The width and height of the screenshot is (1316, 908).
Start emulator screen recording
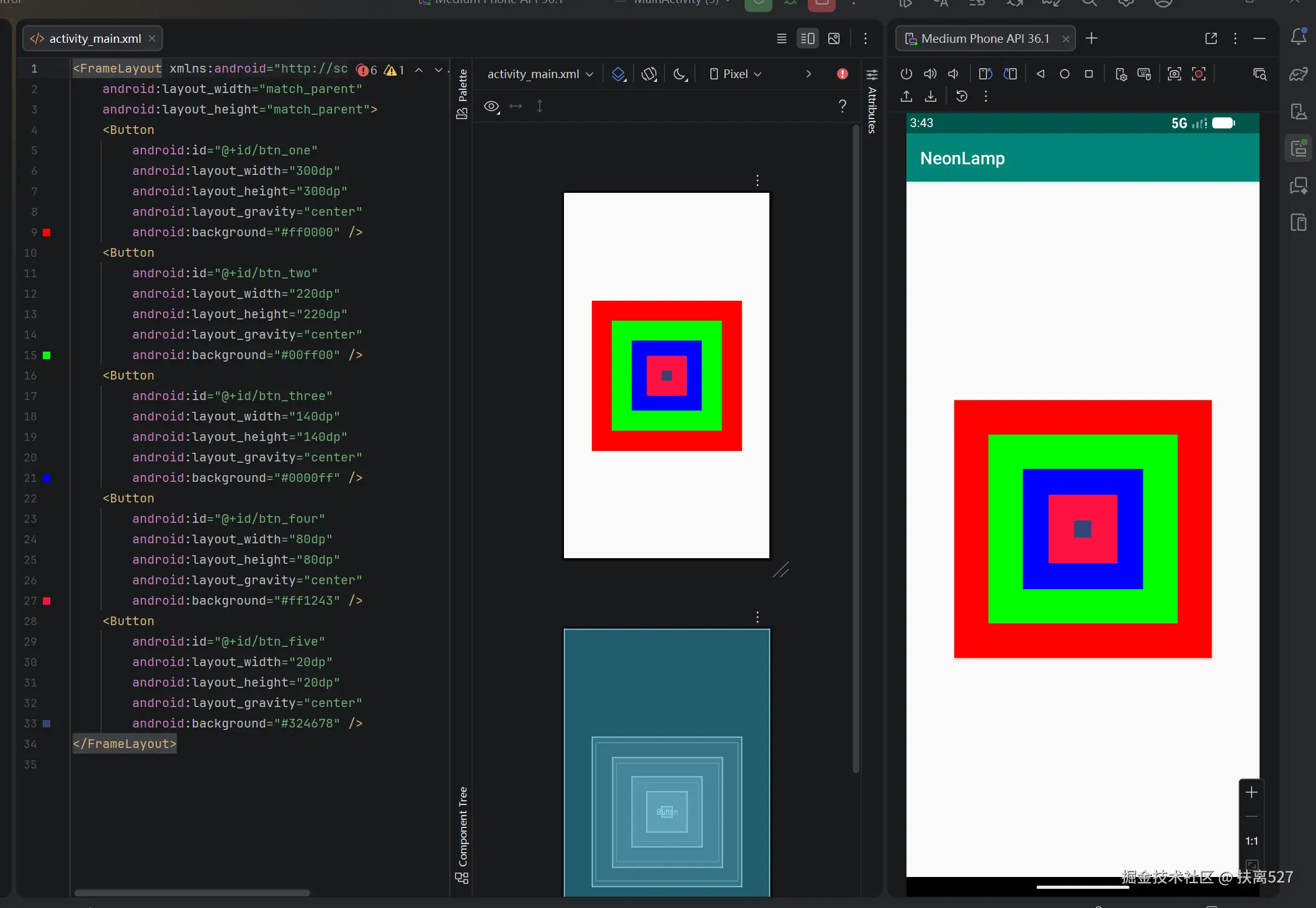pos(1199,74)
